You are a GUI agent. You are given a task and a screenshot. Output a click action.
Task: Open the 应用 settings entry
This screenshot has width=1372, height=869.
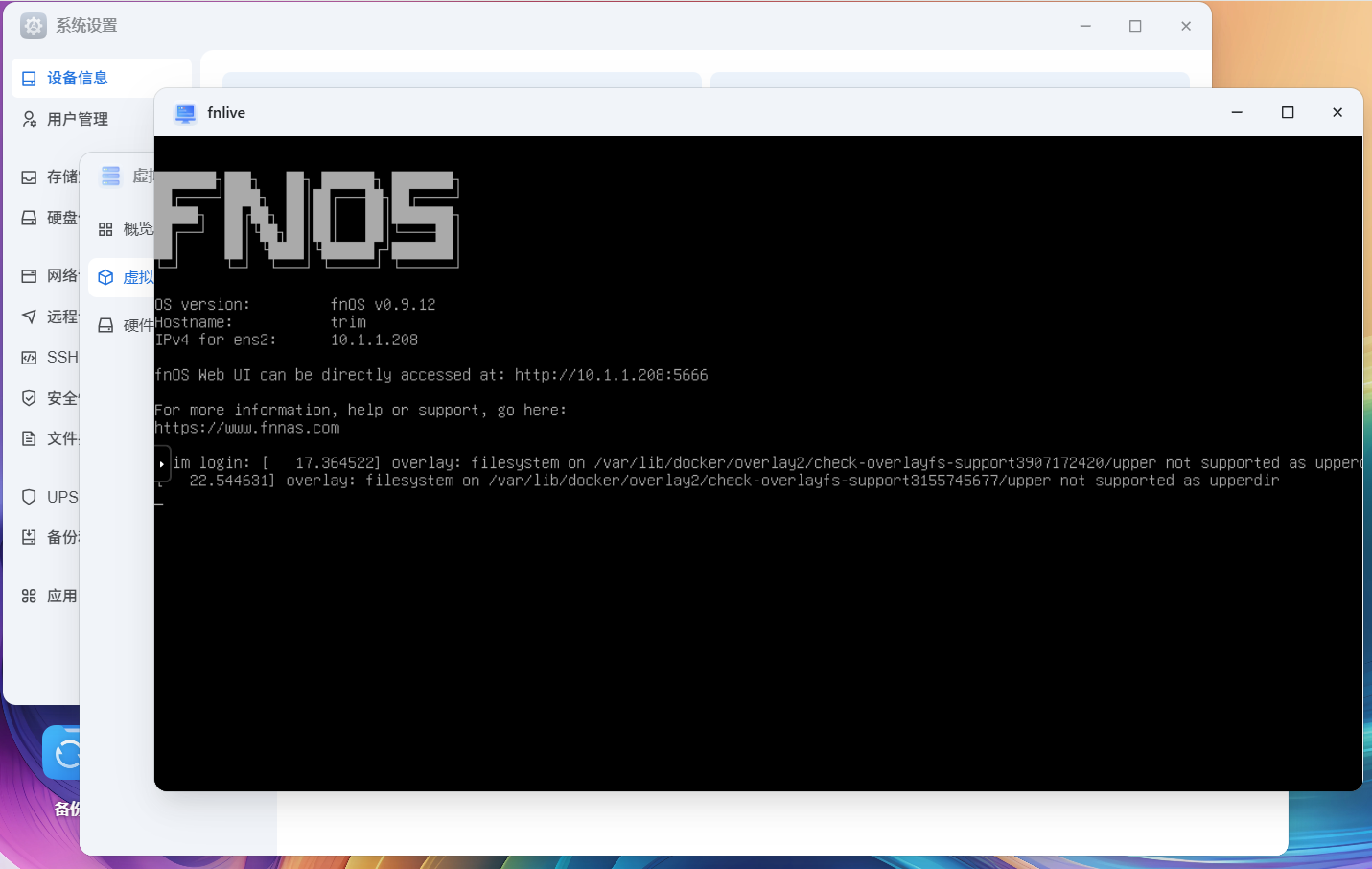pyautogui.click(x=50, y=596)
